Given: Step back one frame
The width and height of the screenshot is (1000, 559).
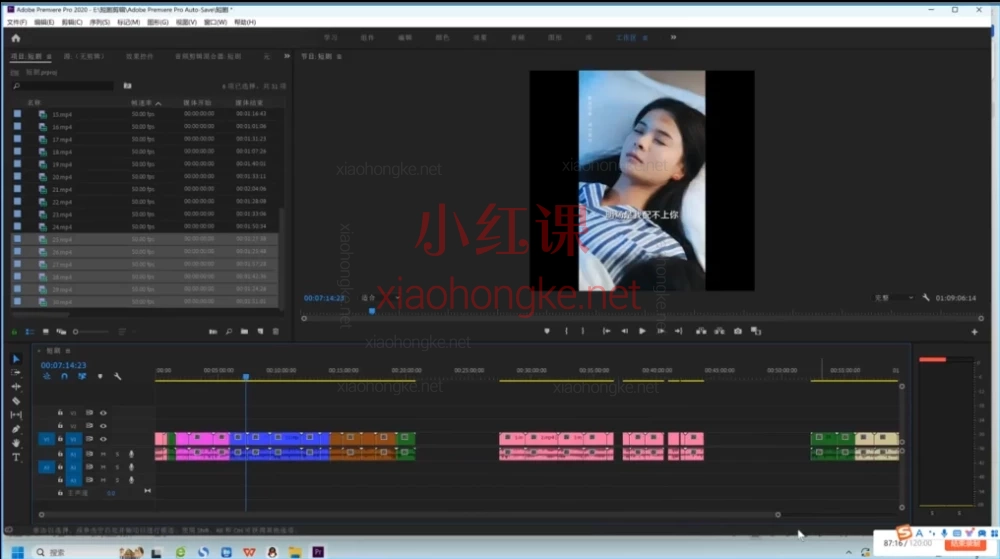Looking at the screenshot, I should pyautogui.click(x=624, y=331).
